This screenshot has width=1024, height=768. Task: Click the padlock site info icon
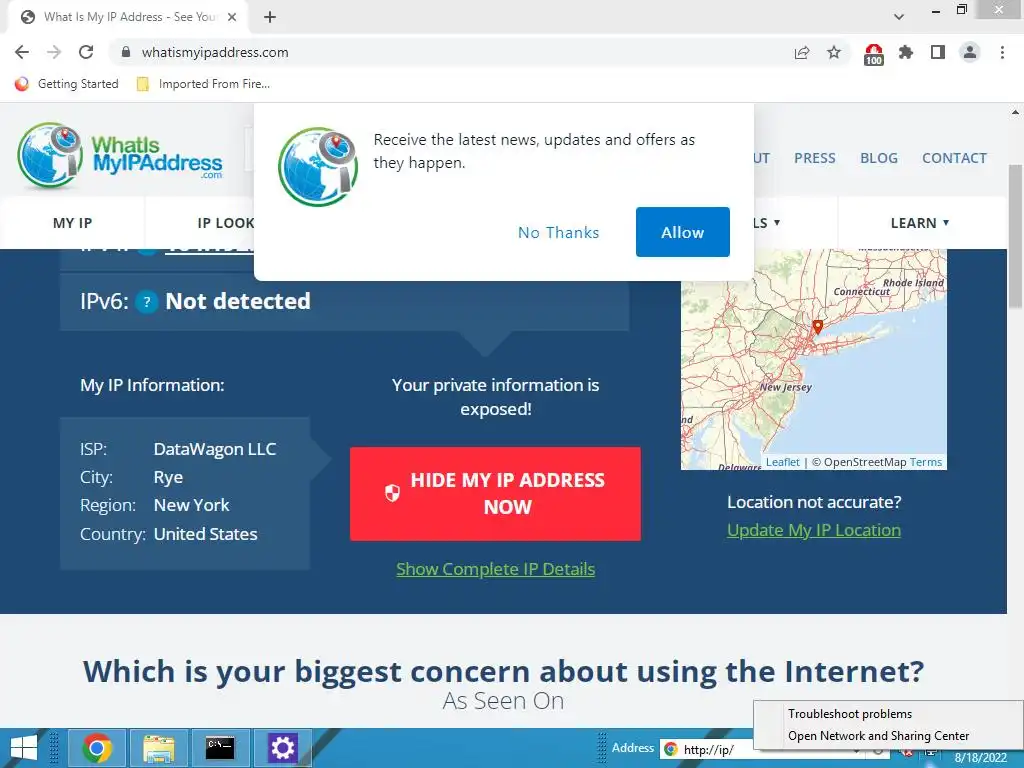tap(126, 52)
